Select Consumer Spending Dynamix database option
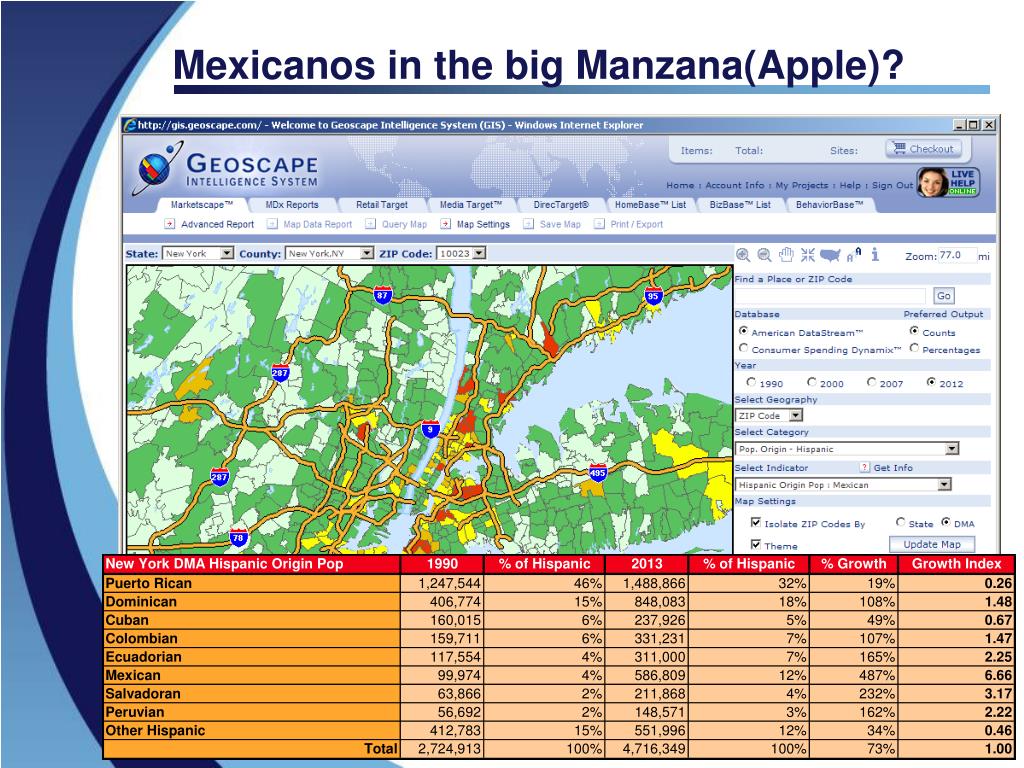The image size is (1024, 768). pos(743,348)
